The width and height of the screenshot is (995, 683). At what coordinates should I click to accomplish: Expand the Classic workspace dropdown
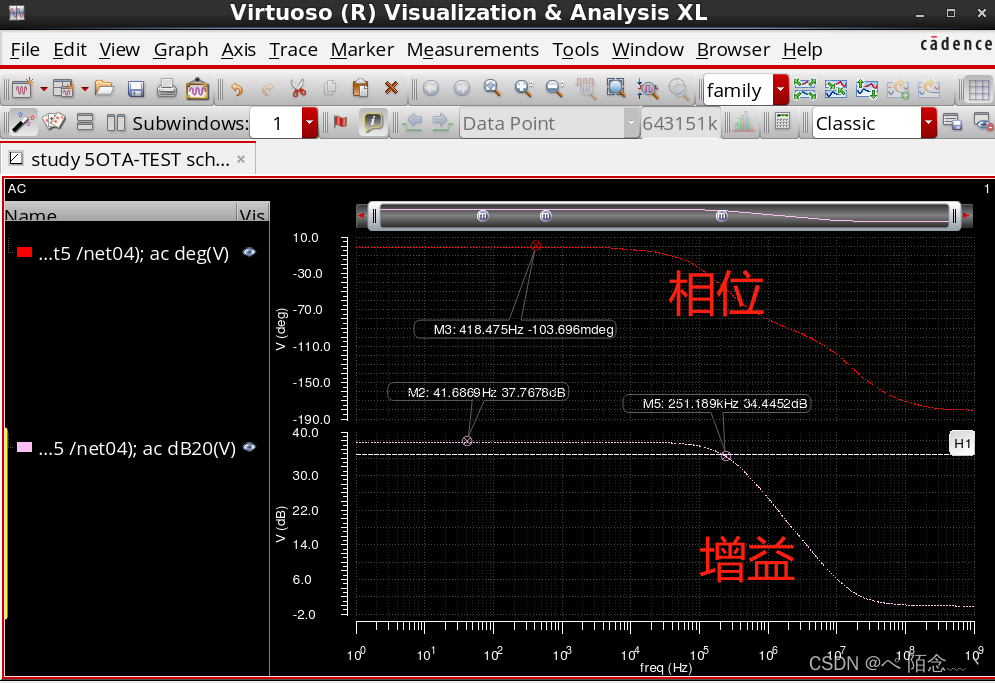point(928,123)
